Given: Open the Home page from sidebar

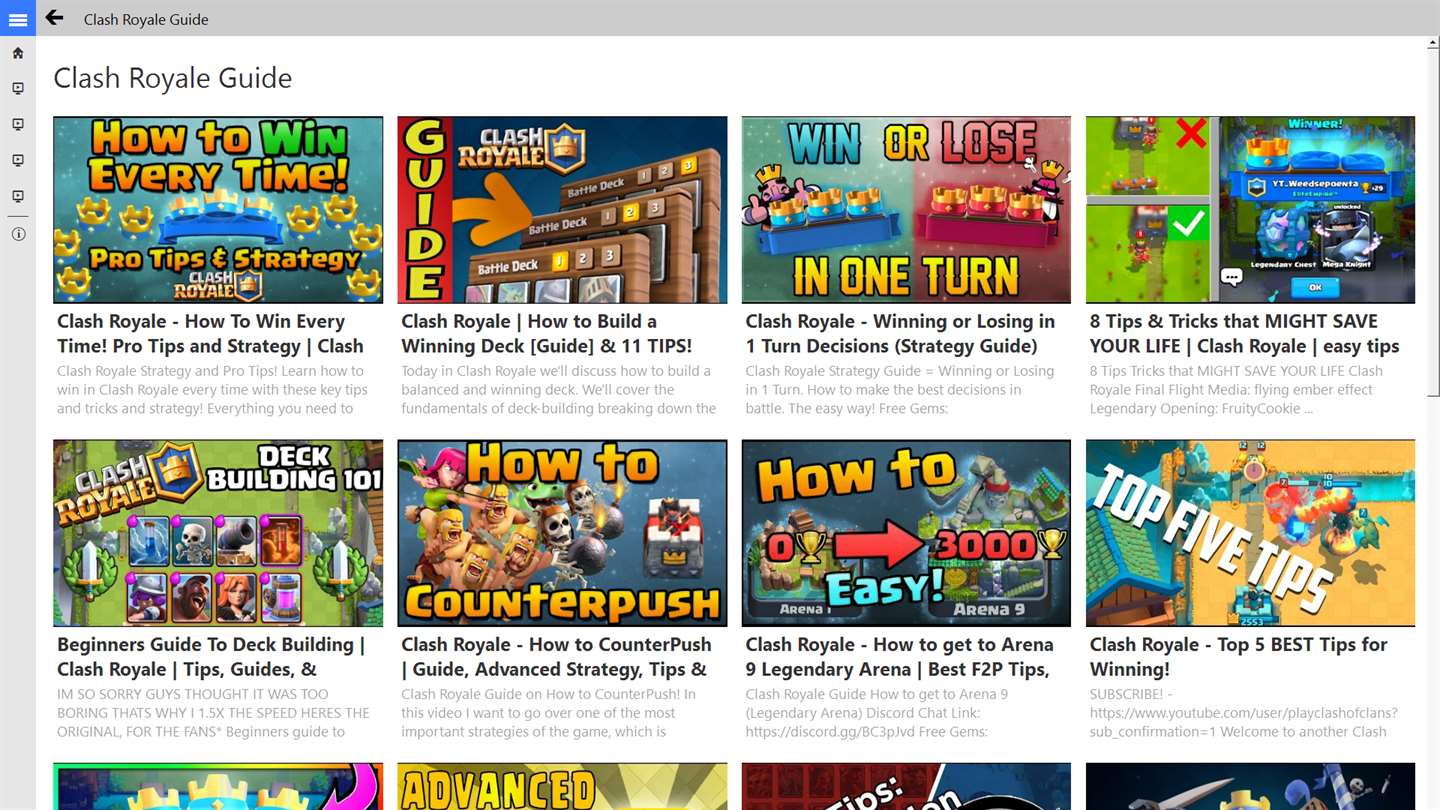Looking at the screenshot, I should tap(18, 53).
